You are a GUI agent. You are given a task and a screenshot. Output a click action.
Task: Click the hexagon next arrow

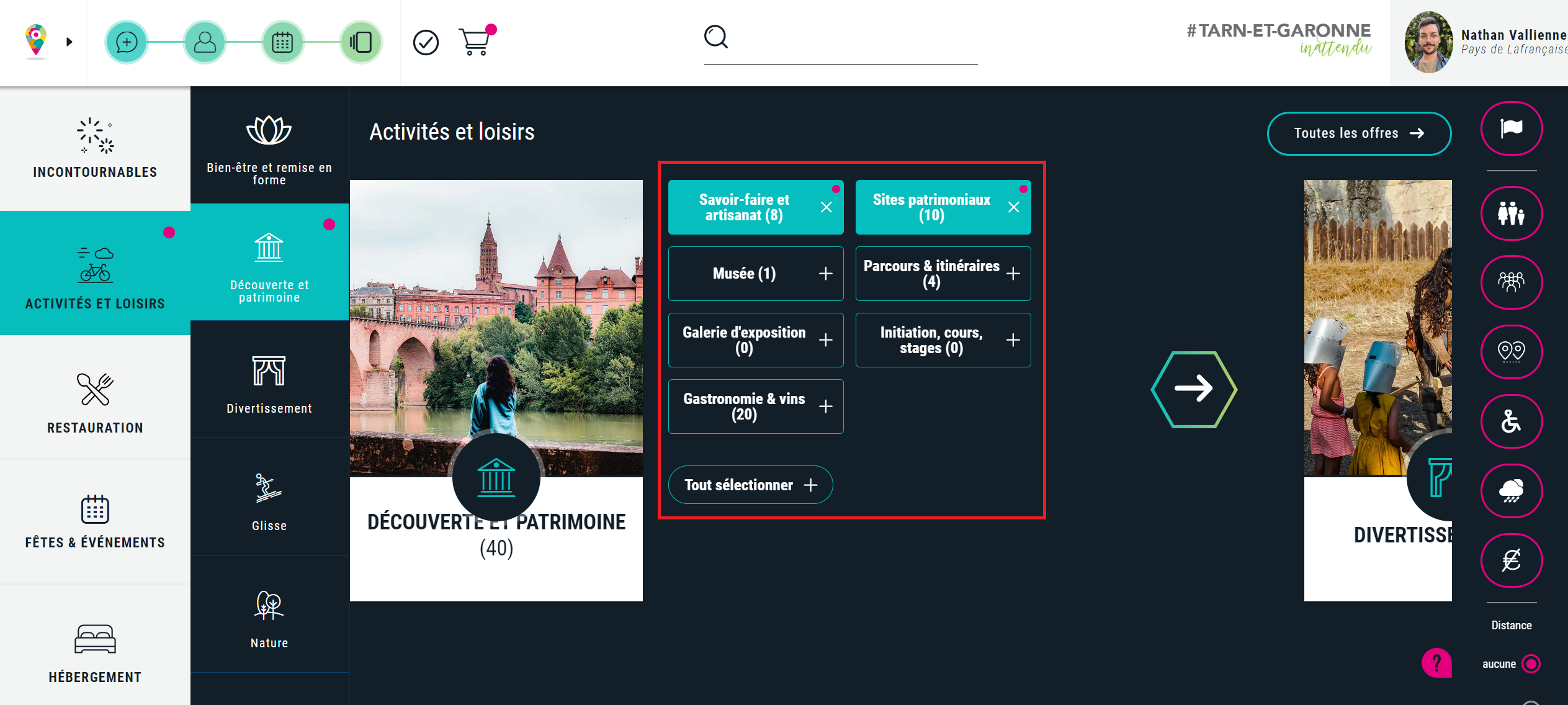click(1193, 390)
